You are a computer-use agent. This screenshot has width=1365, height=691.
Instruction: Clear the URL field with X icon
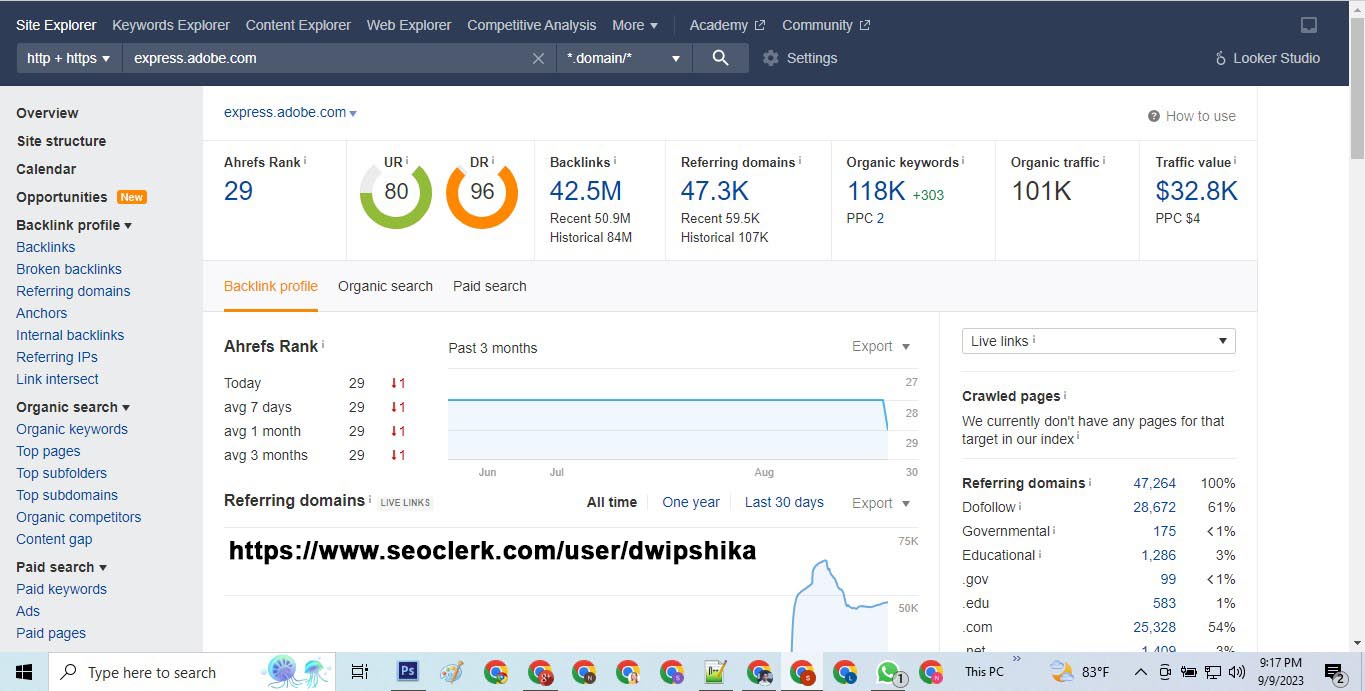click(x=538, y=58)
